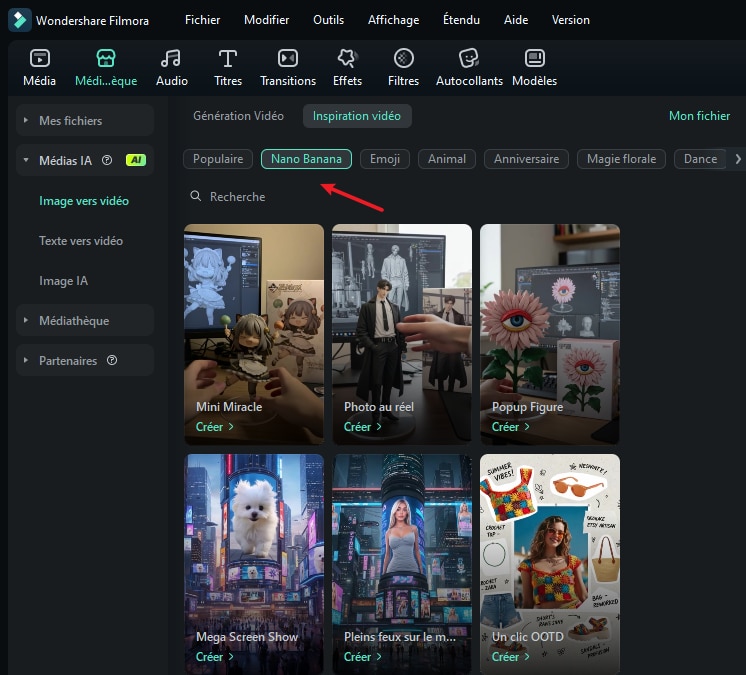Open the Version menu
Viewport: 746px width, 675px height.
570,20
